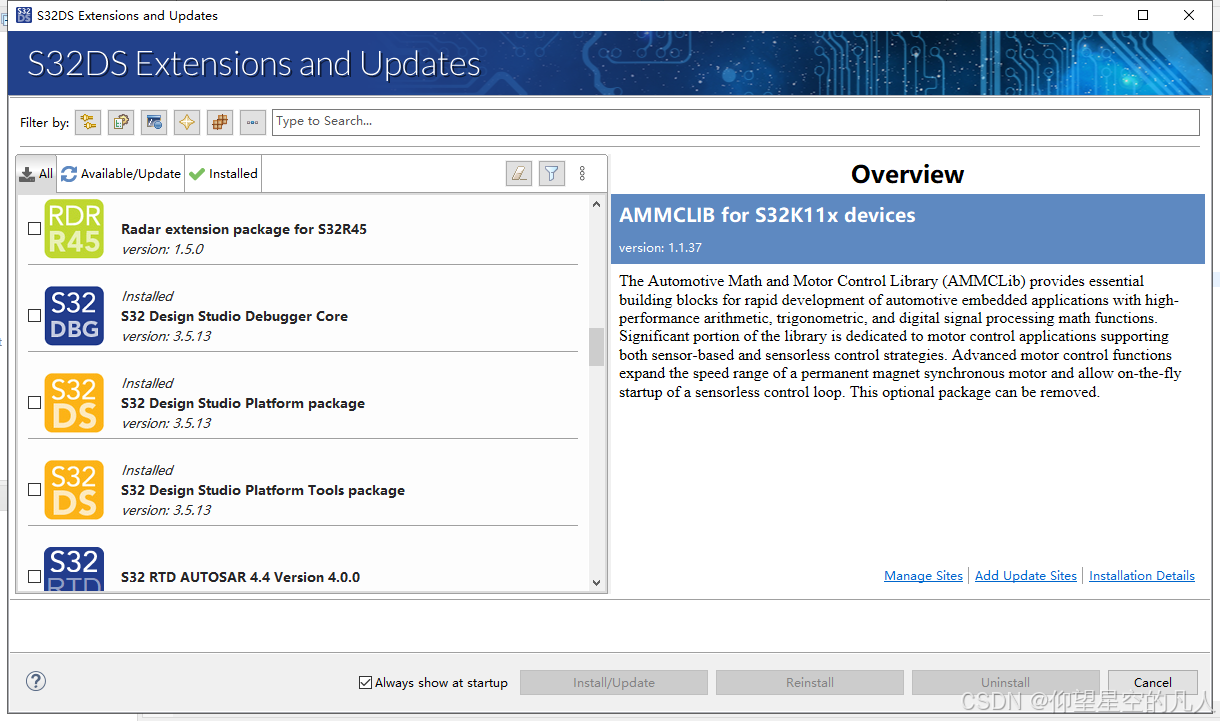Click the RDR R45 radar package icon
This screenshot has width=1220, height=721.
74,229
